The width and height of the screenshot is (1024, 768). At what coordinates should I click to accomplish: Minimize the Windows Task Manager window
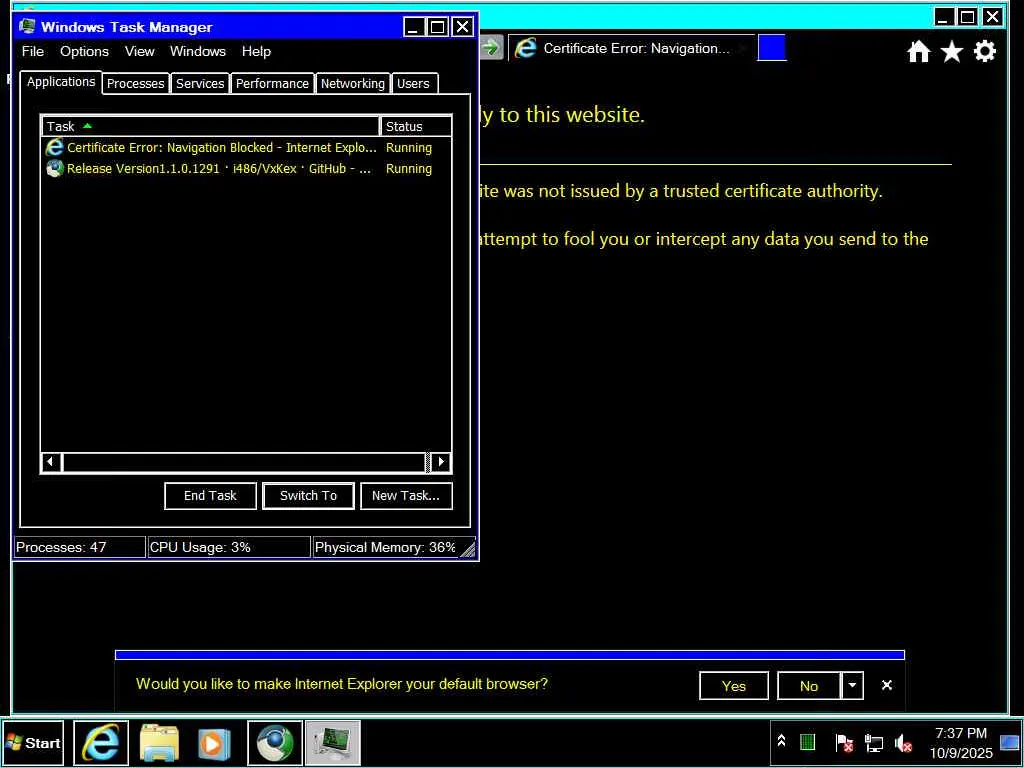coord(413,27)
